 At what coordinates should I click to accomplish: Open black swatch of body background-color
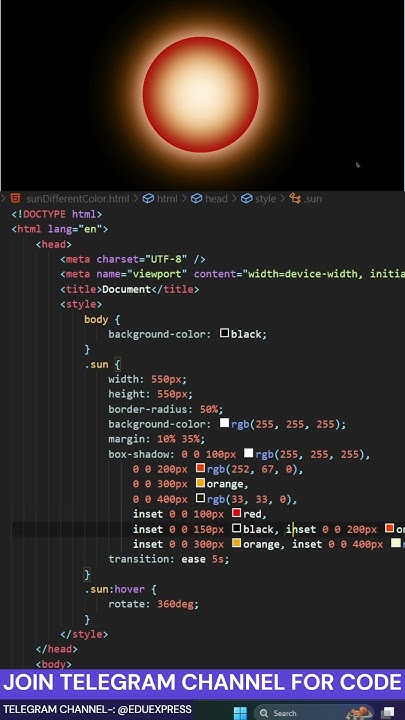(x=224, y=333)
